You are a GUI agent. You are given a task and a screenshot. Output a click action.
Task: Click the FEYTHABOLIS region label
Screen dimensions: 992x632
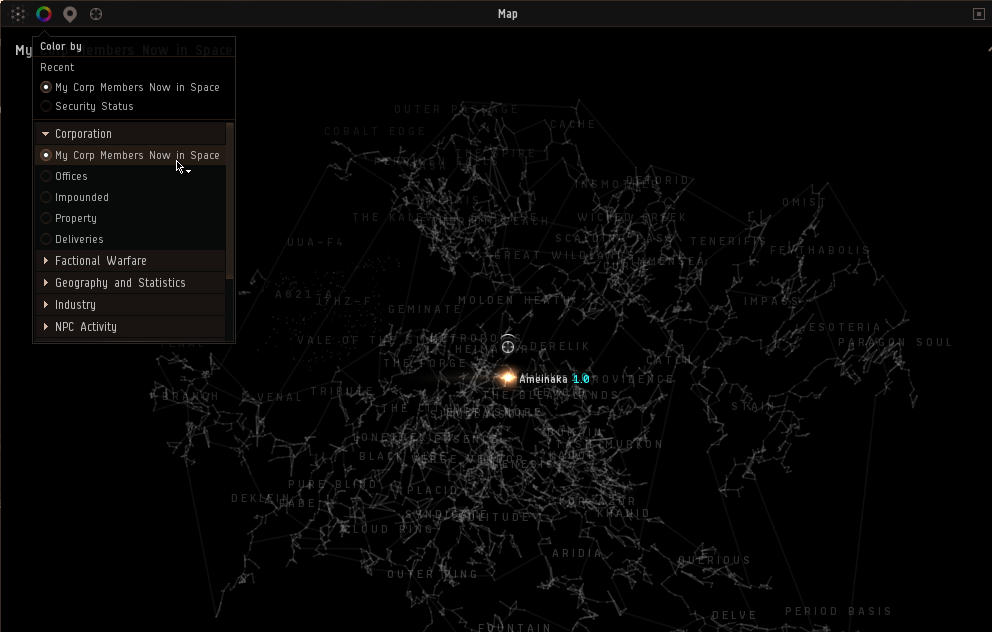pos(820,250)
